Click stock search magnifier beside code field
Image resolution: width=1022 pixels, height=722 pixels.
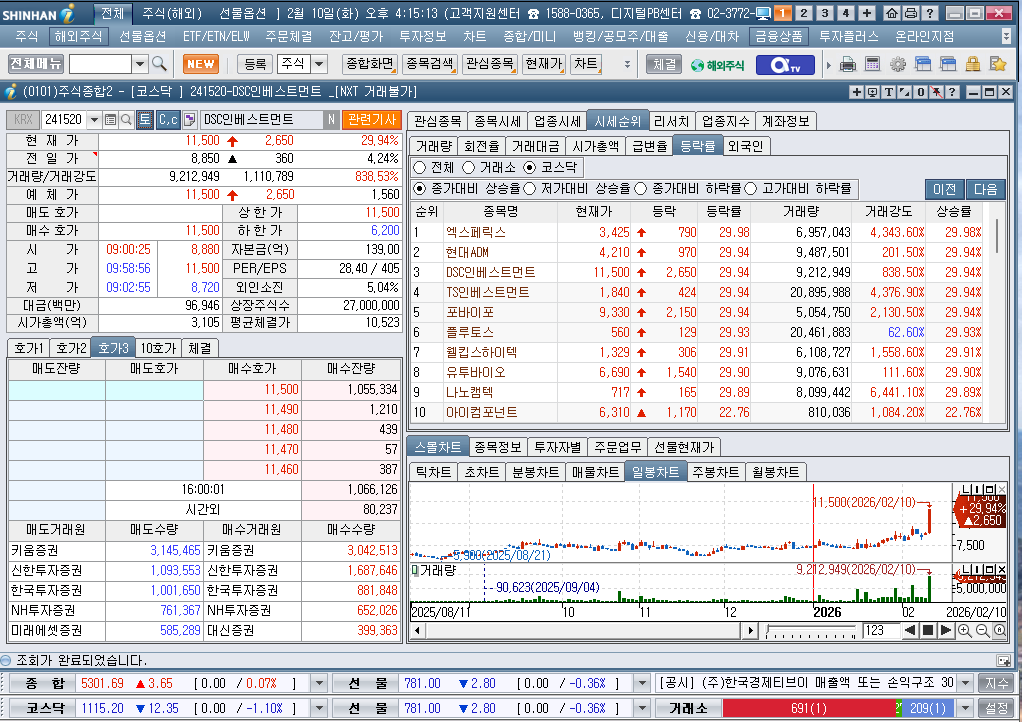click(126, 119)
